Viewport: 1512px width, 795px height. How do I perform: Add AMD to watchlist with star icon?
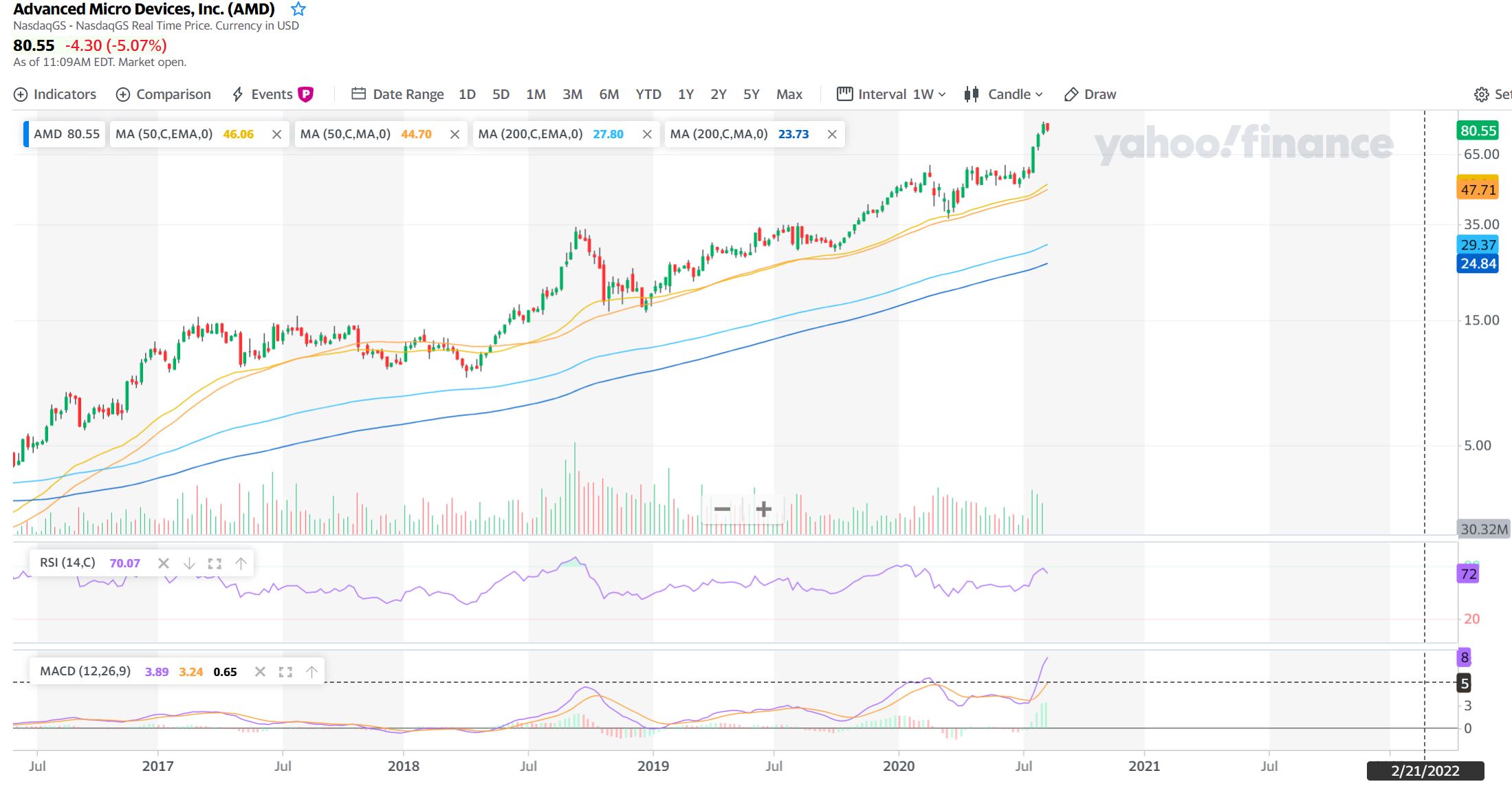[x=298, y=10]
